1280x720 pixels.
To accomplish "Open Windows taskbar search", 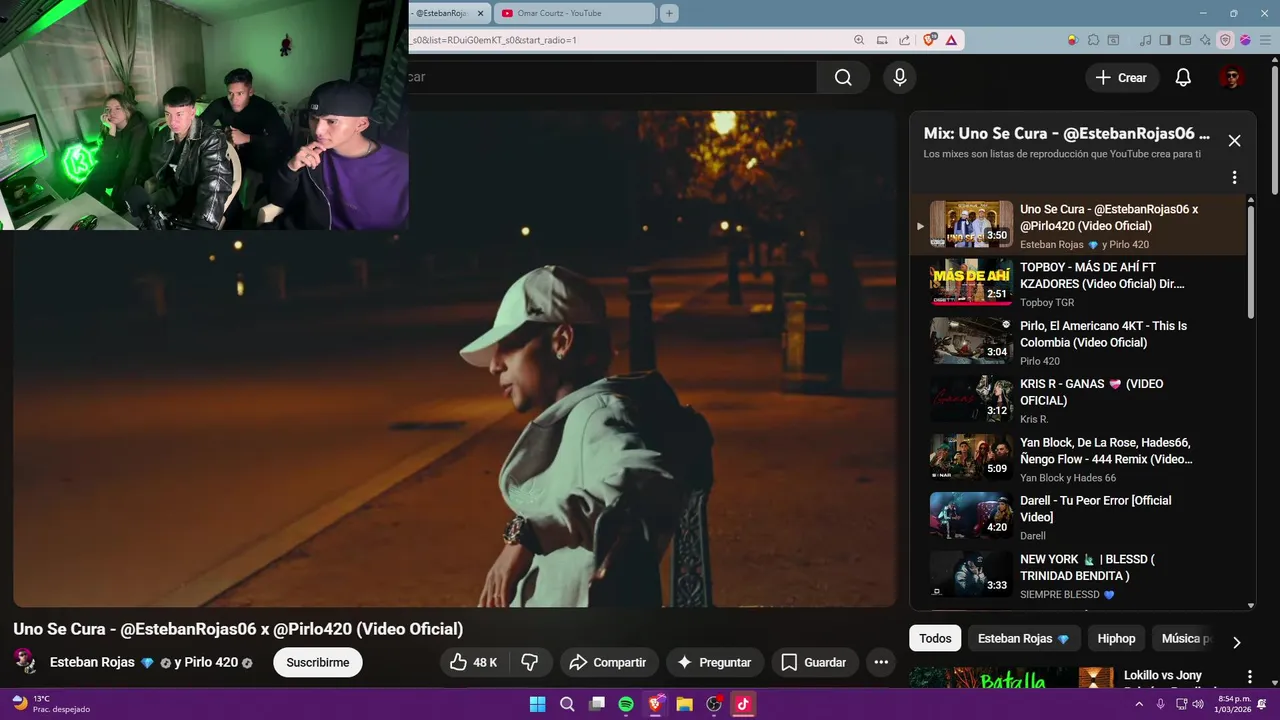I will [567, 704].
